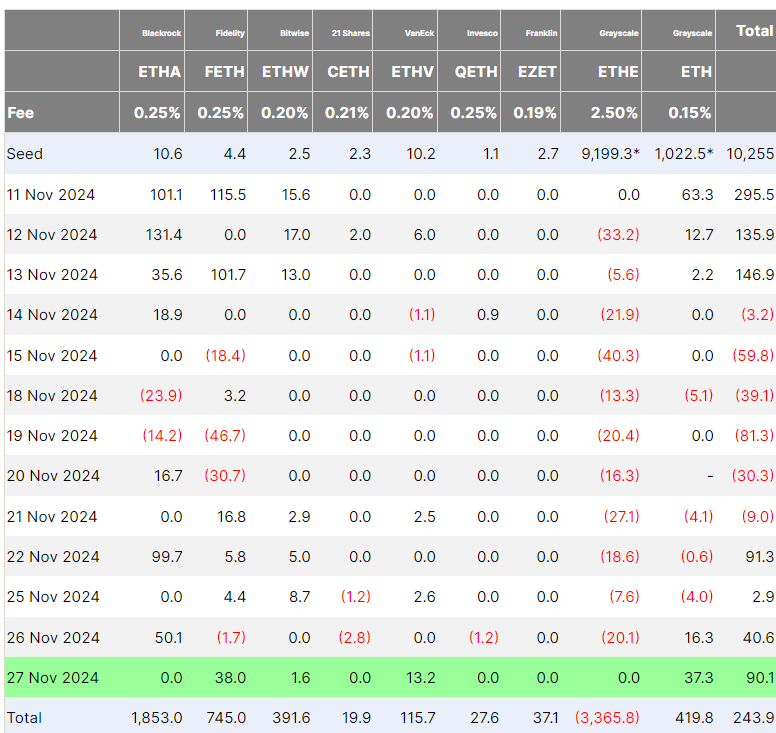Select the VanEck issuer label
The height and width of the screenshot is (733, 776).
coord(419,33)
